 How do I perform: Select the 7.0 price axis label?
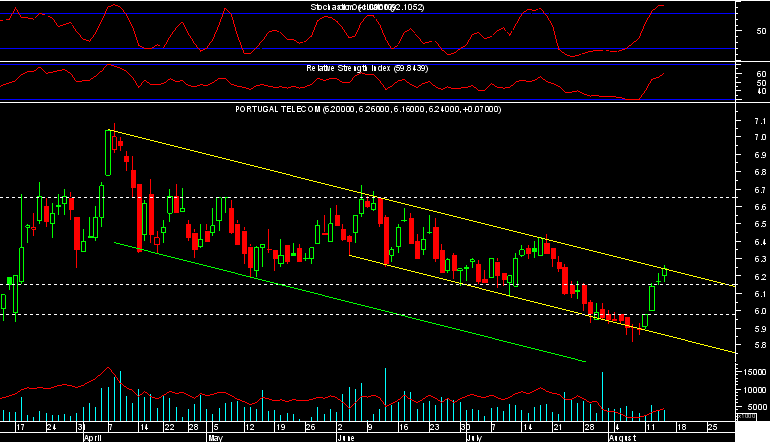(x=760, y=138)
